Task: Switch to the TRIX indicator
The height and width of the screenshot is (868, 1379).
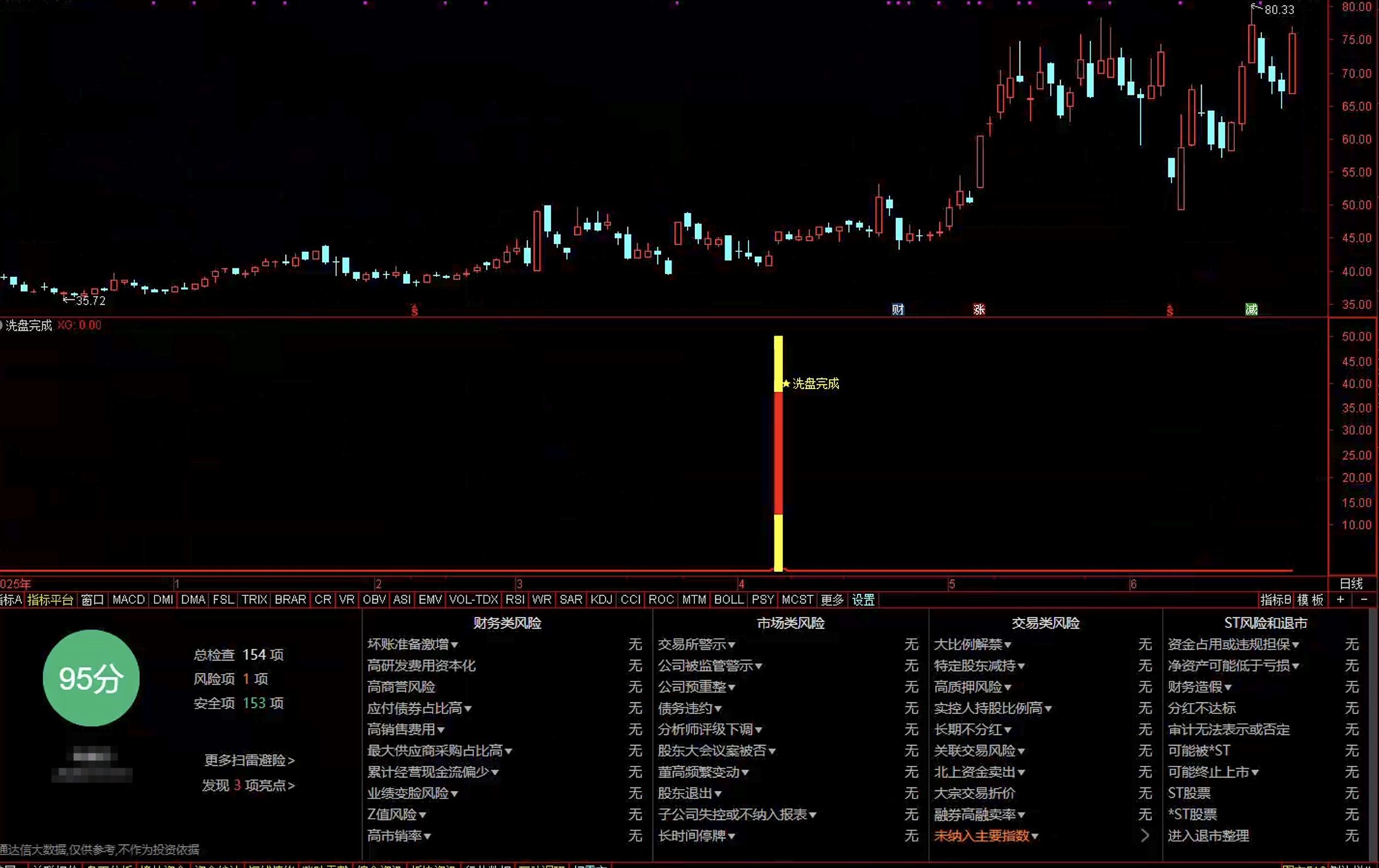Action: point(254,599)
